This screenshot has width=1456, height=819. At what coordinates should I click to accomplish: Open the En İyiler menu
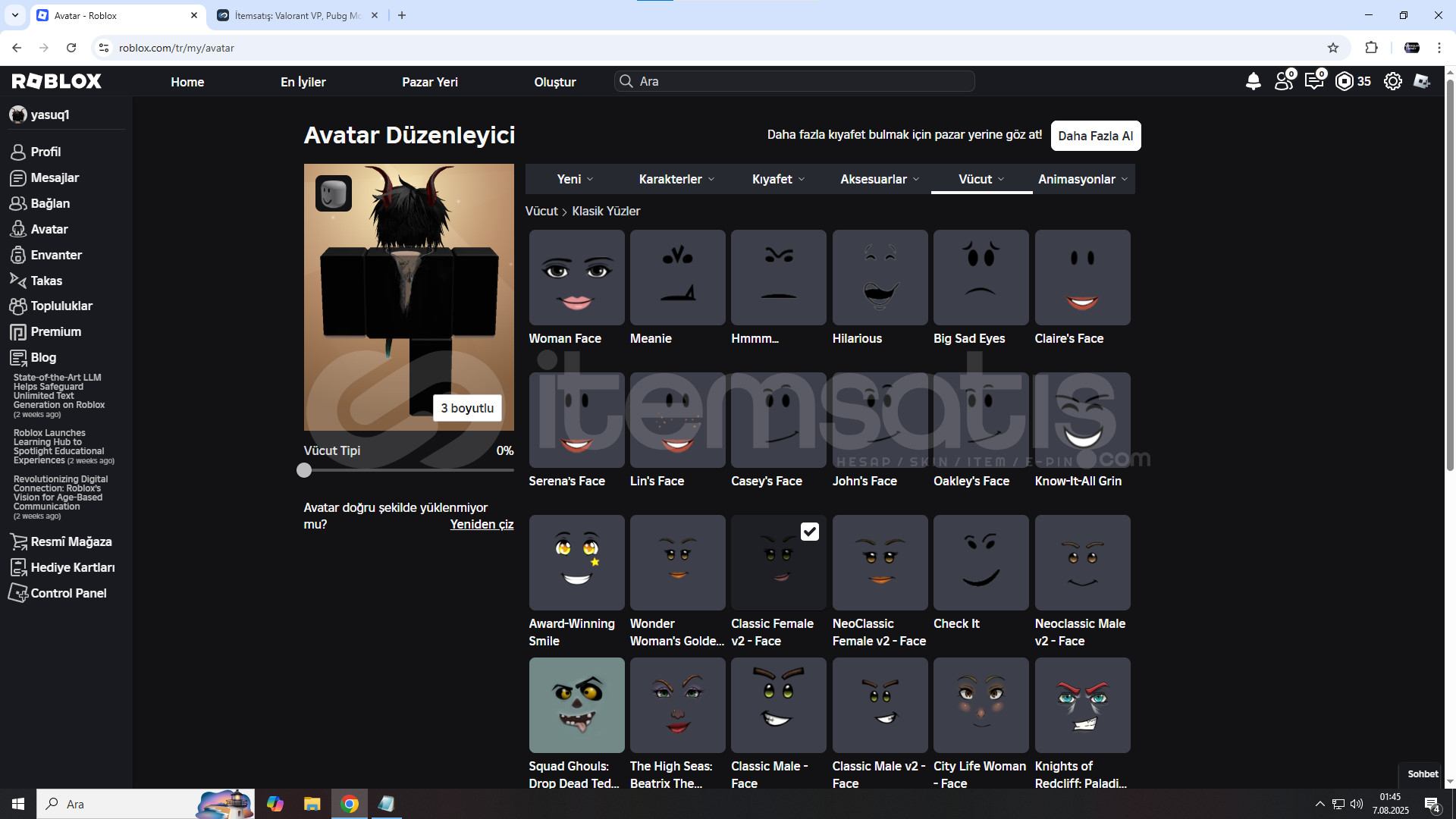pyautogui.click(x=303, y=82)
